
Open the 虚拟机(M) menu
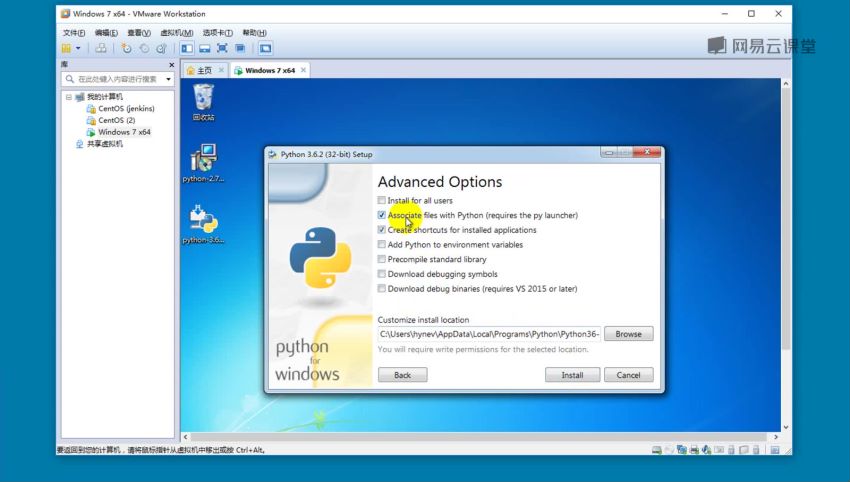coord(177,33)
